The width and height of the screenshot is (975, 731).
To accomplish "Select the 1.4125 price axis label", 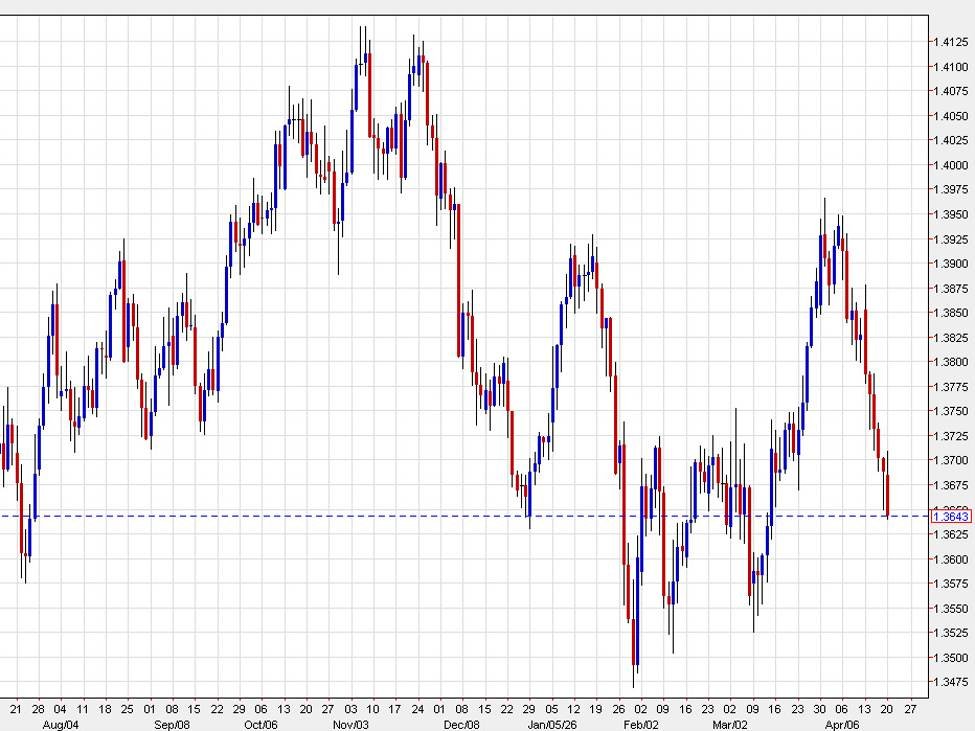I will [948, 42].
